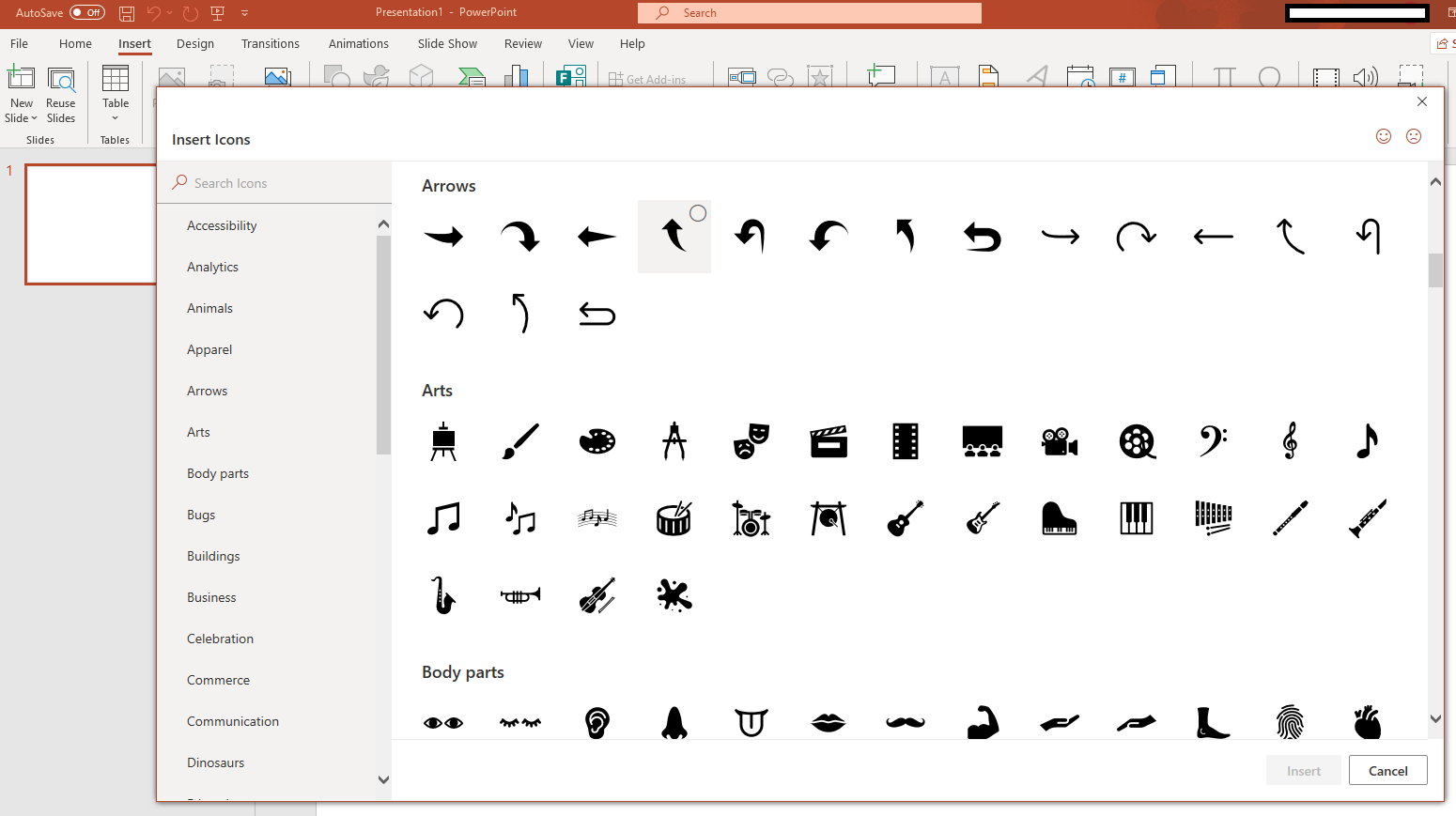Choose the film reel icon
Screen dimensions: 1456x816
click(x=1137, y=441)
